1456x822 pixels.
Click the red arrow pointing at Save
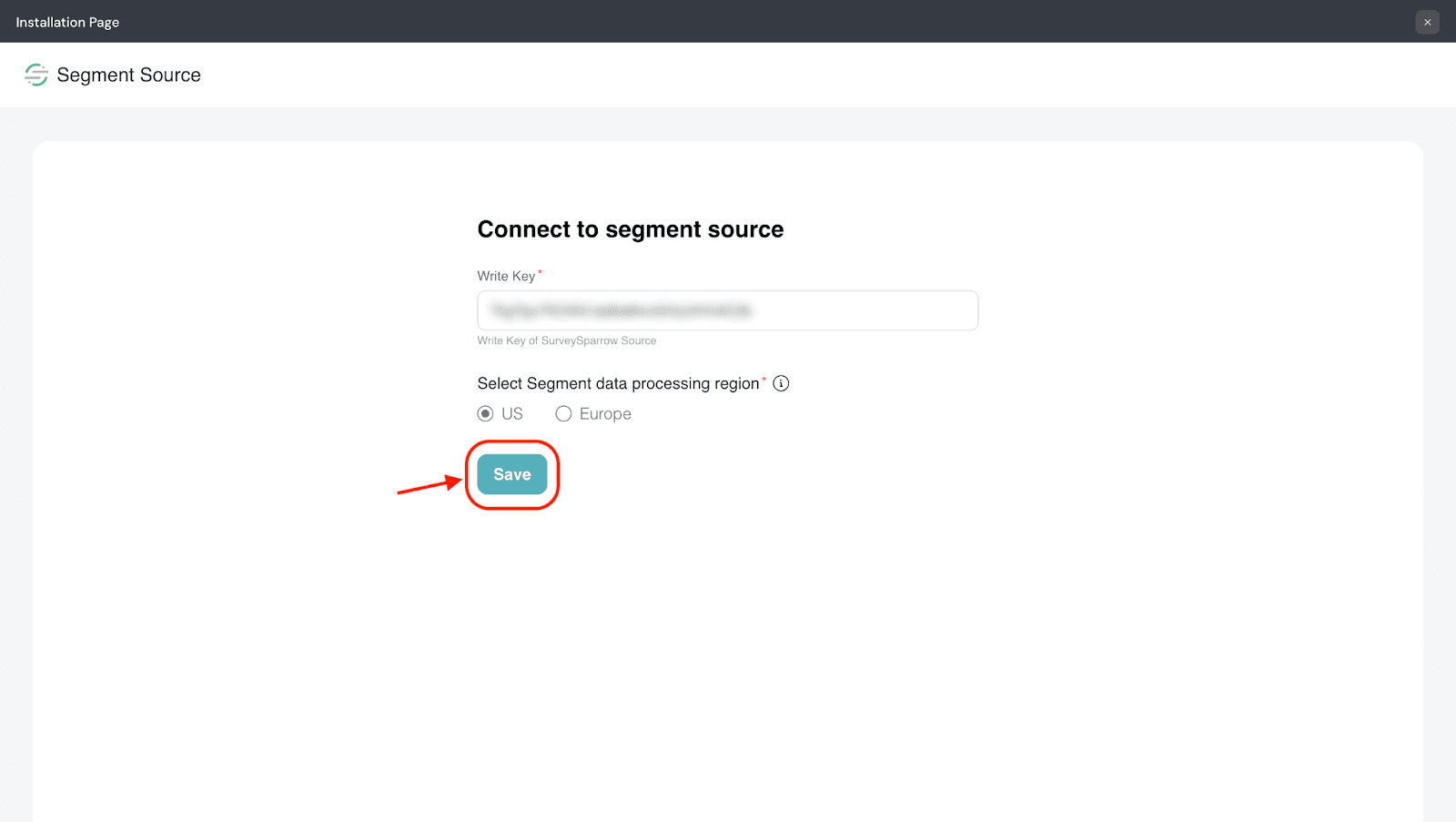pos(429,486)
